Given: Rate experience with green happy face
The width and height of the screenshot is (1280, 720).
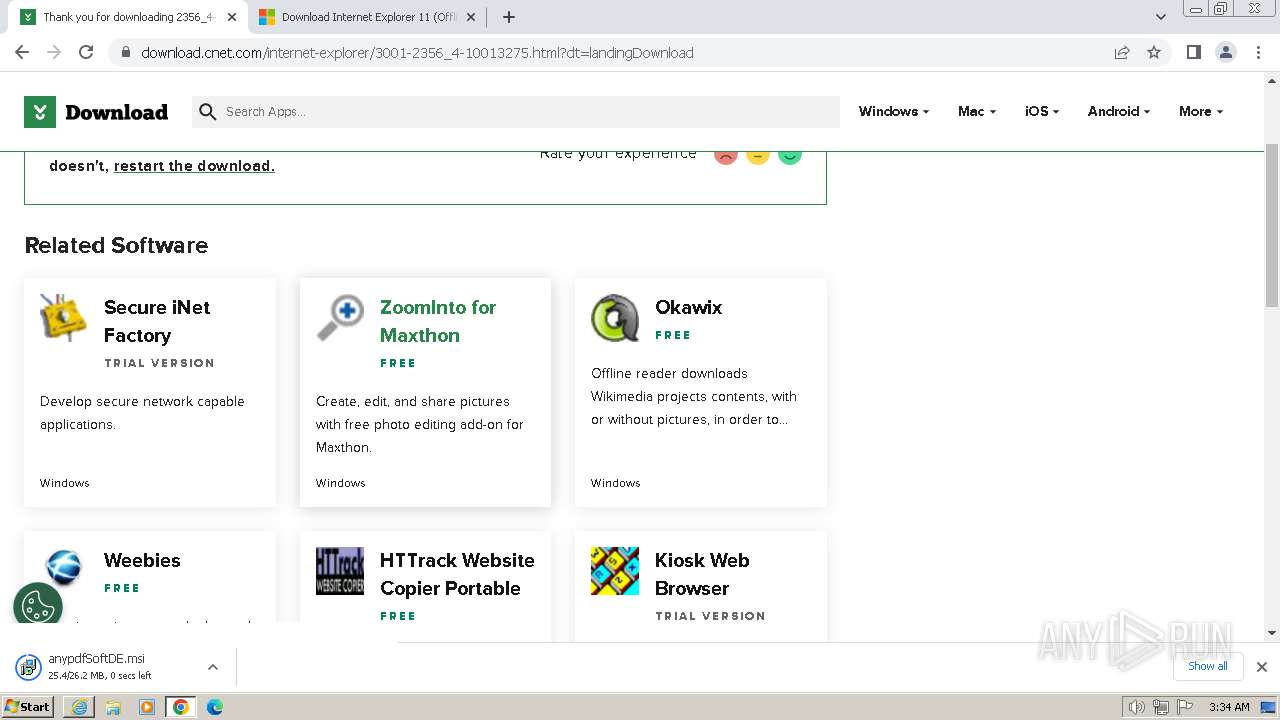Looking at the screenshot, I should click(790, 155).
